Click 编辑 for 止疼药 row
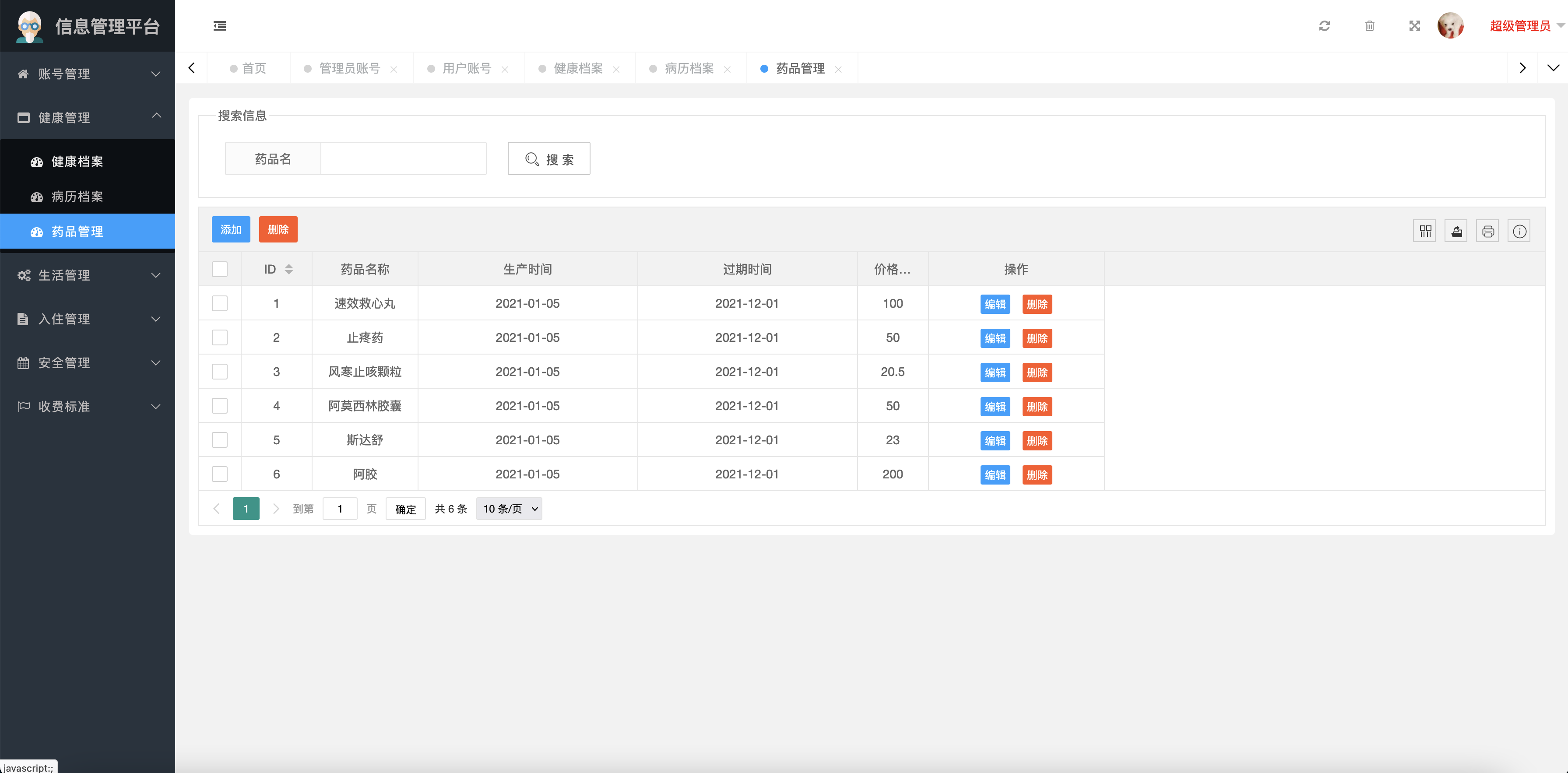 995,338
